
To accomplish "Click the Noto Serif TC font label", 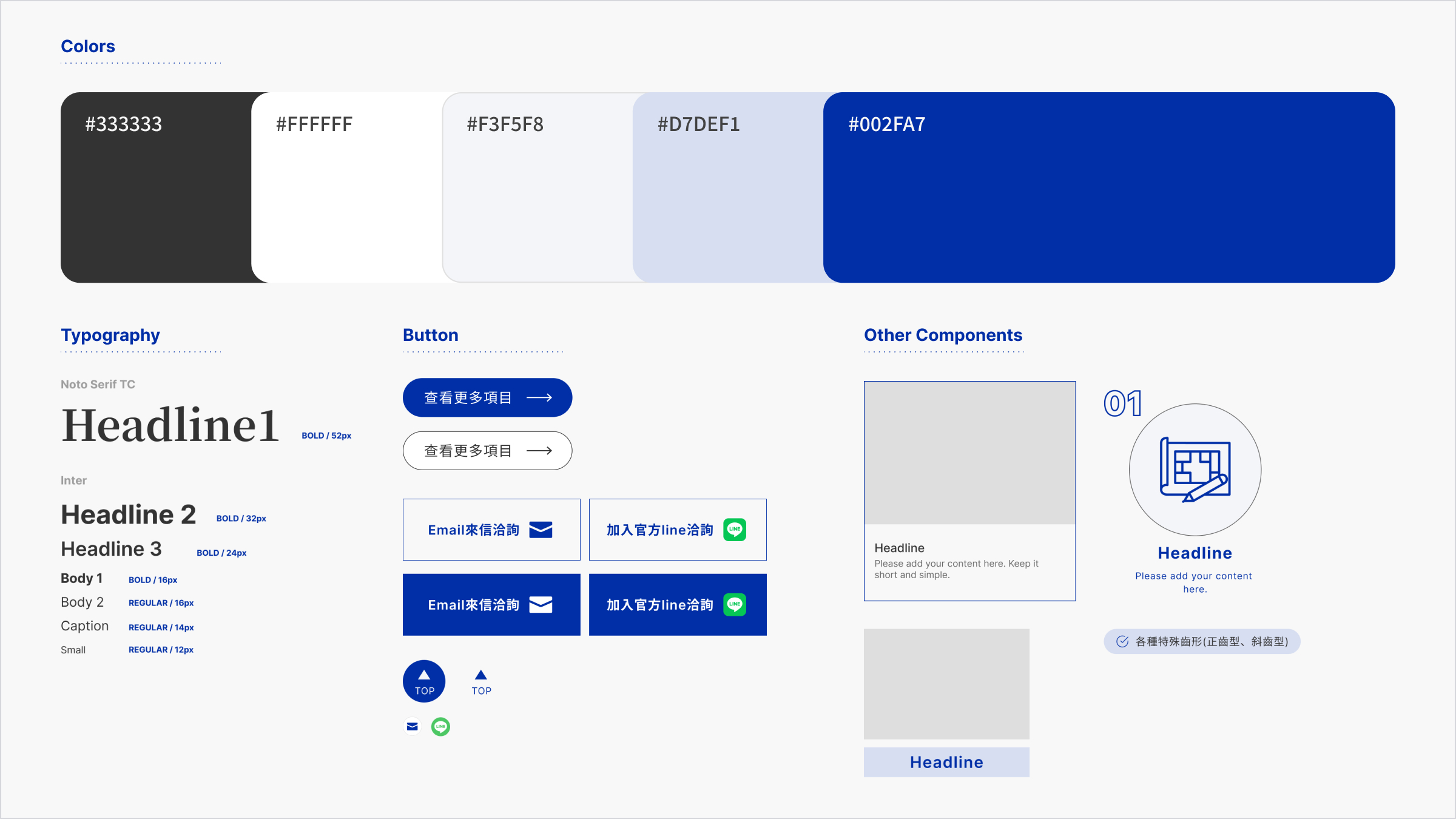I will 98,384.
